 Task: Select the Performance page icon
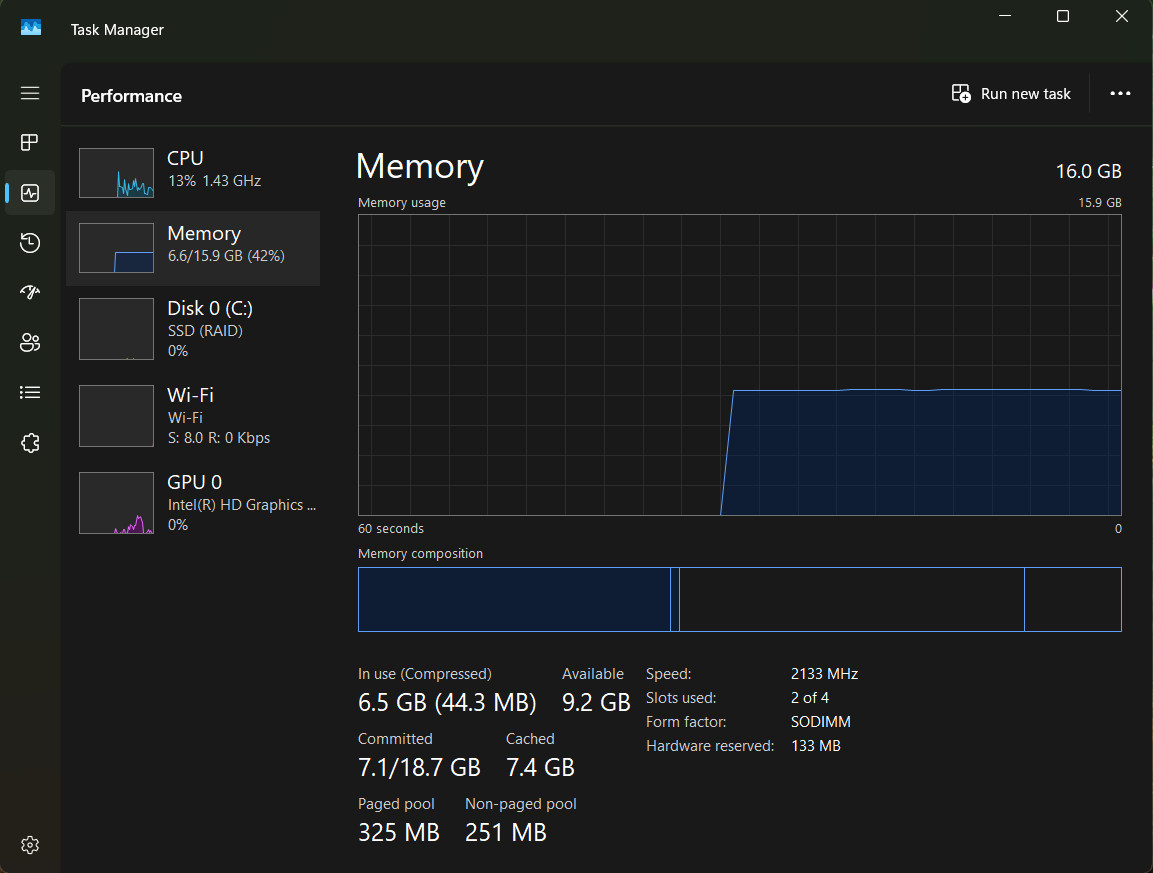(30, 193)
